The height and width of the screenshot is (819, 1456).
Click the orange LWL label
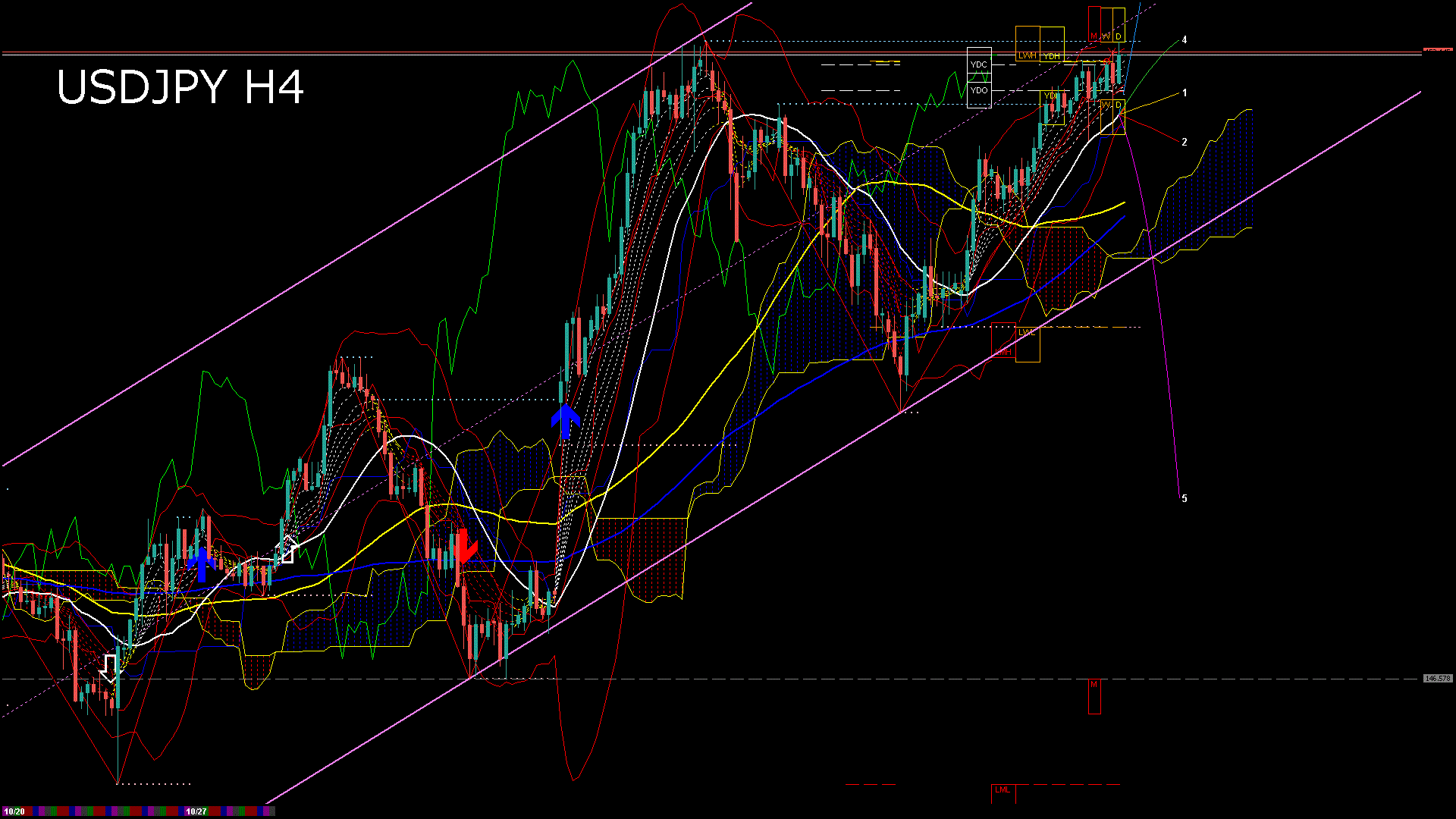click(x=1027, y=332)
